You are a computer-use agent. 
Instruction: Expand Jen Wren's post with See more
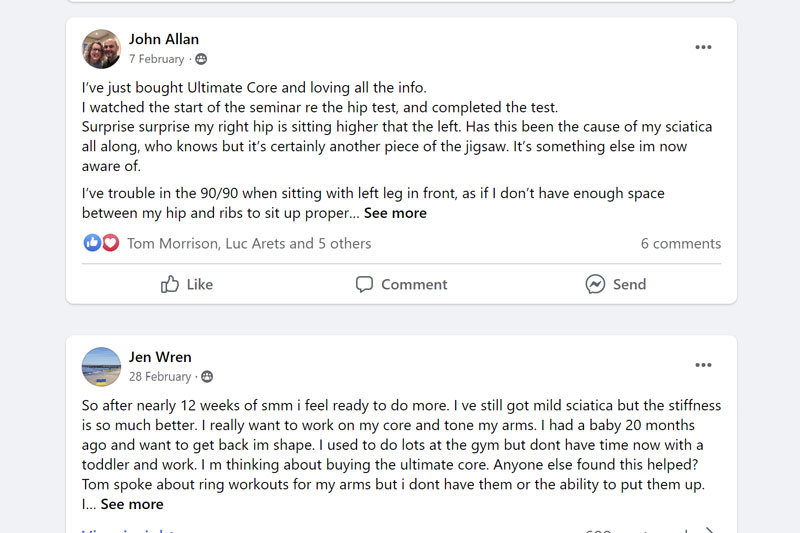(132, 504)
